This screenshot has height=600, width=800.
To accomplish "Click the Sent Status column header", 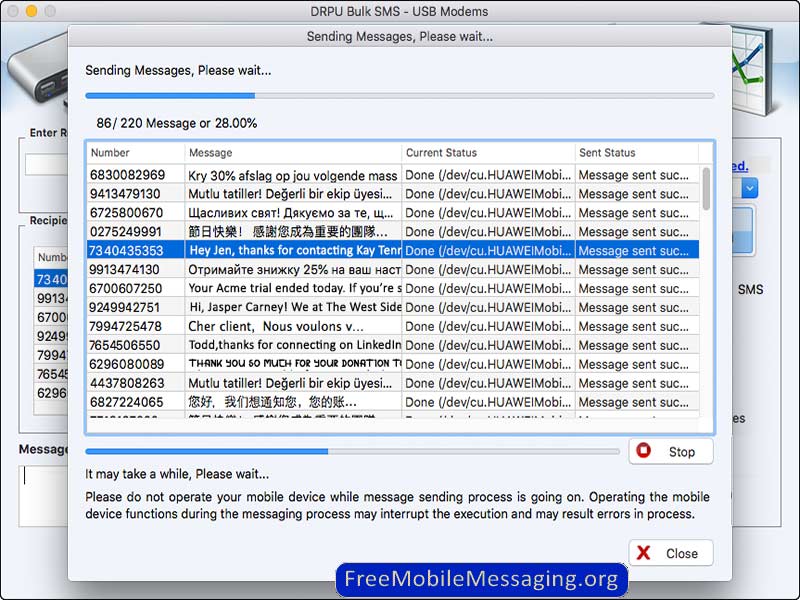I will click(636, 153).
